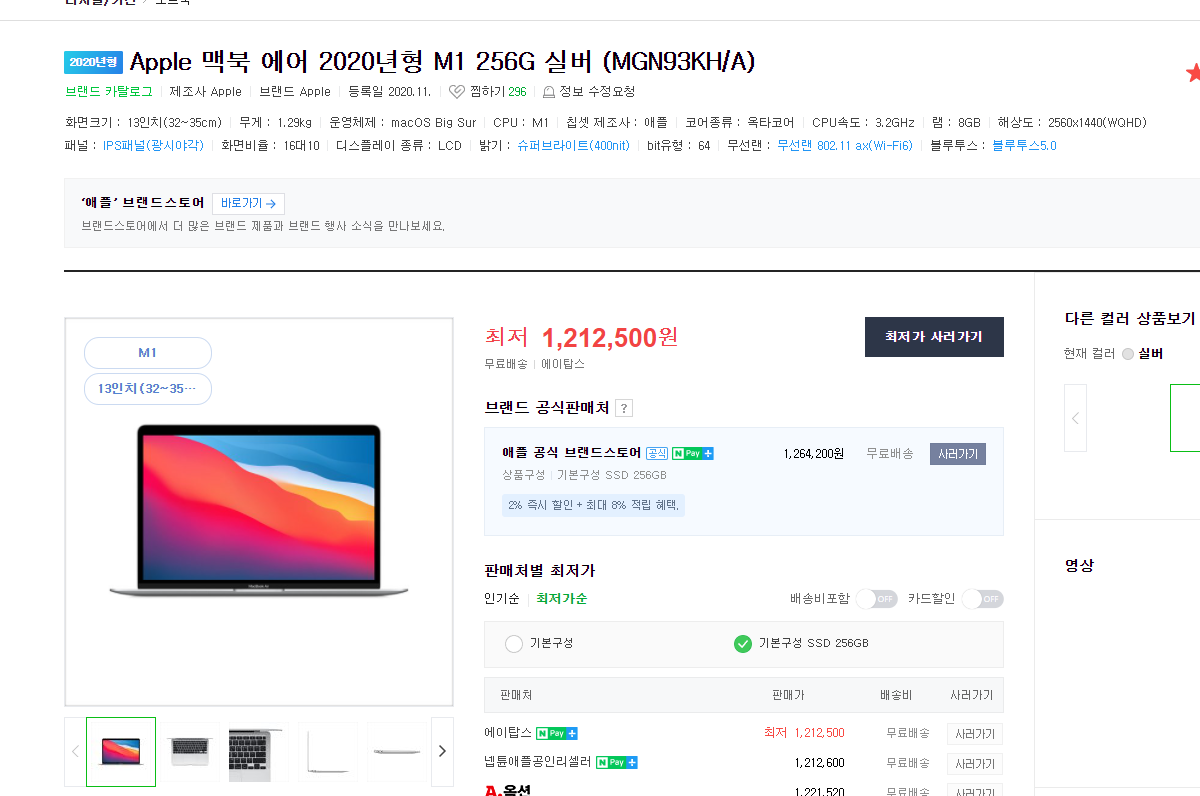
Task: Click the 옥션 seller logo
Action: point(507,790)
